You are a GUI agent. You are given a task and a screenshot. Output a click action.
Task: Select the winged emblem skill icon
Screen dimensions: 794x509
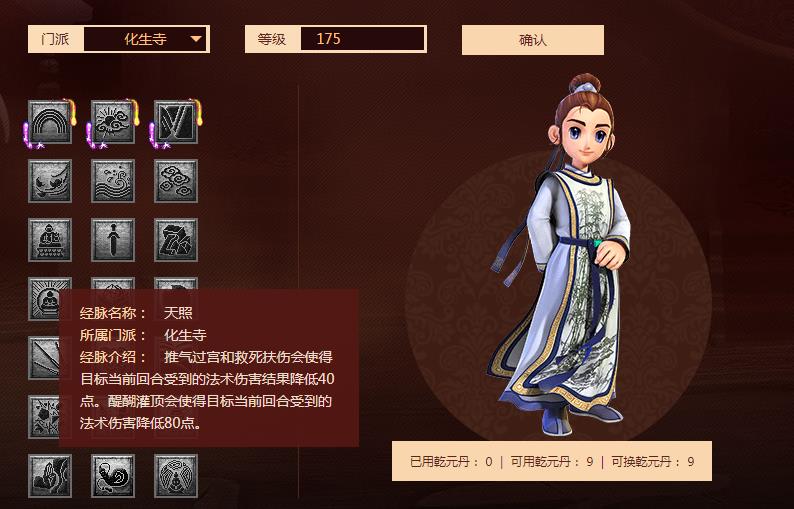[176, 476]
